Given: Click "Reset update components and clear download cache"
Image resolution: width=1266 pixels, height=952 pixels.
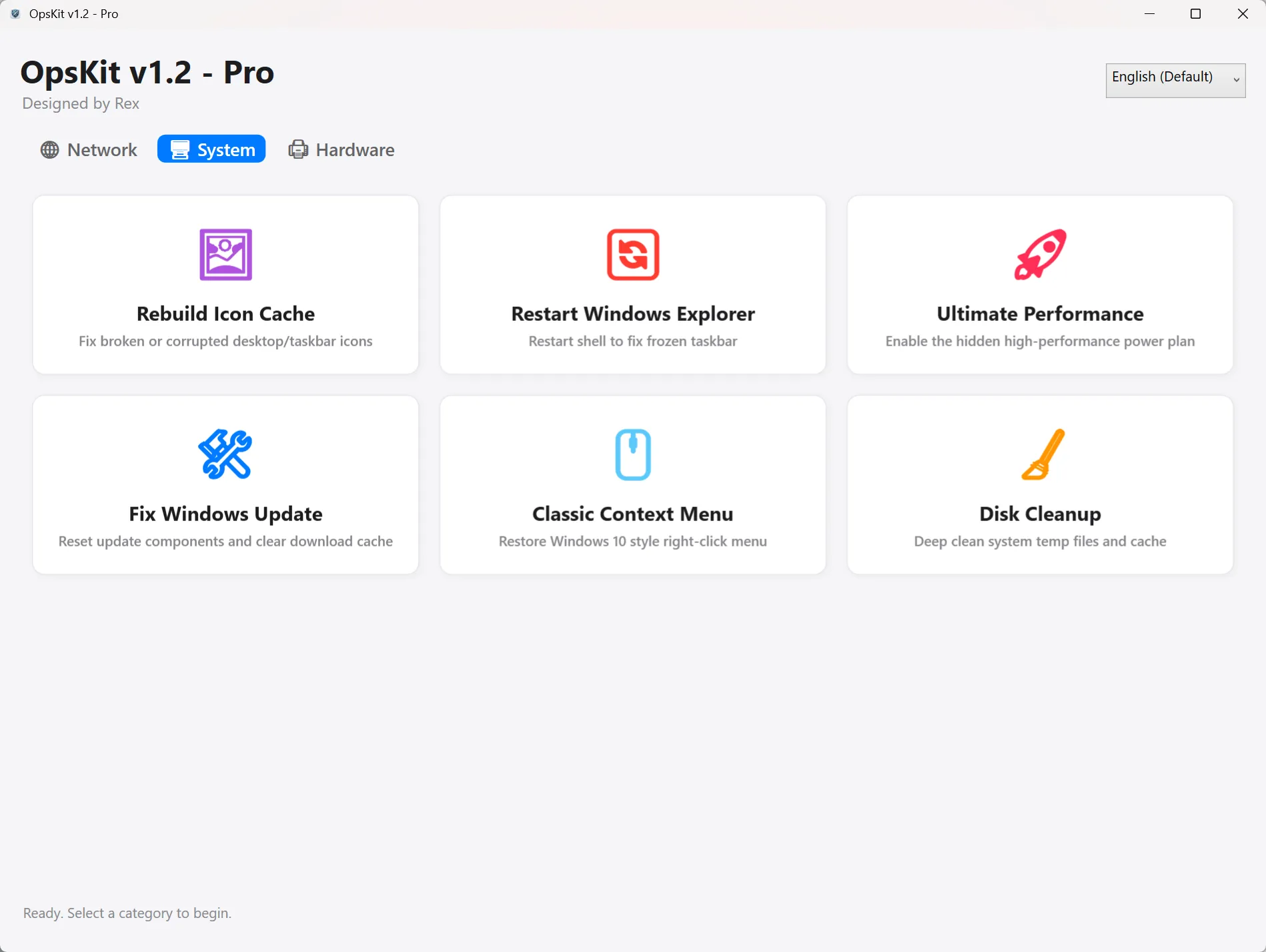Looking at the screenshot, I should tap(225, 541).
